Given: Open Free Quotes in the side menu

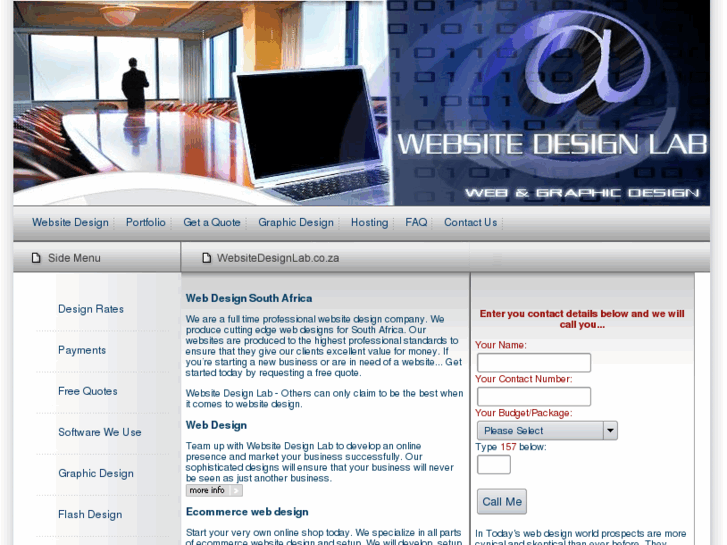Looking at the screenshot, I should coord(88,391).
